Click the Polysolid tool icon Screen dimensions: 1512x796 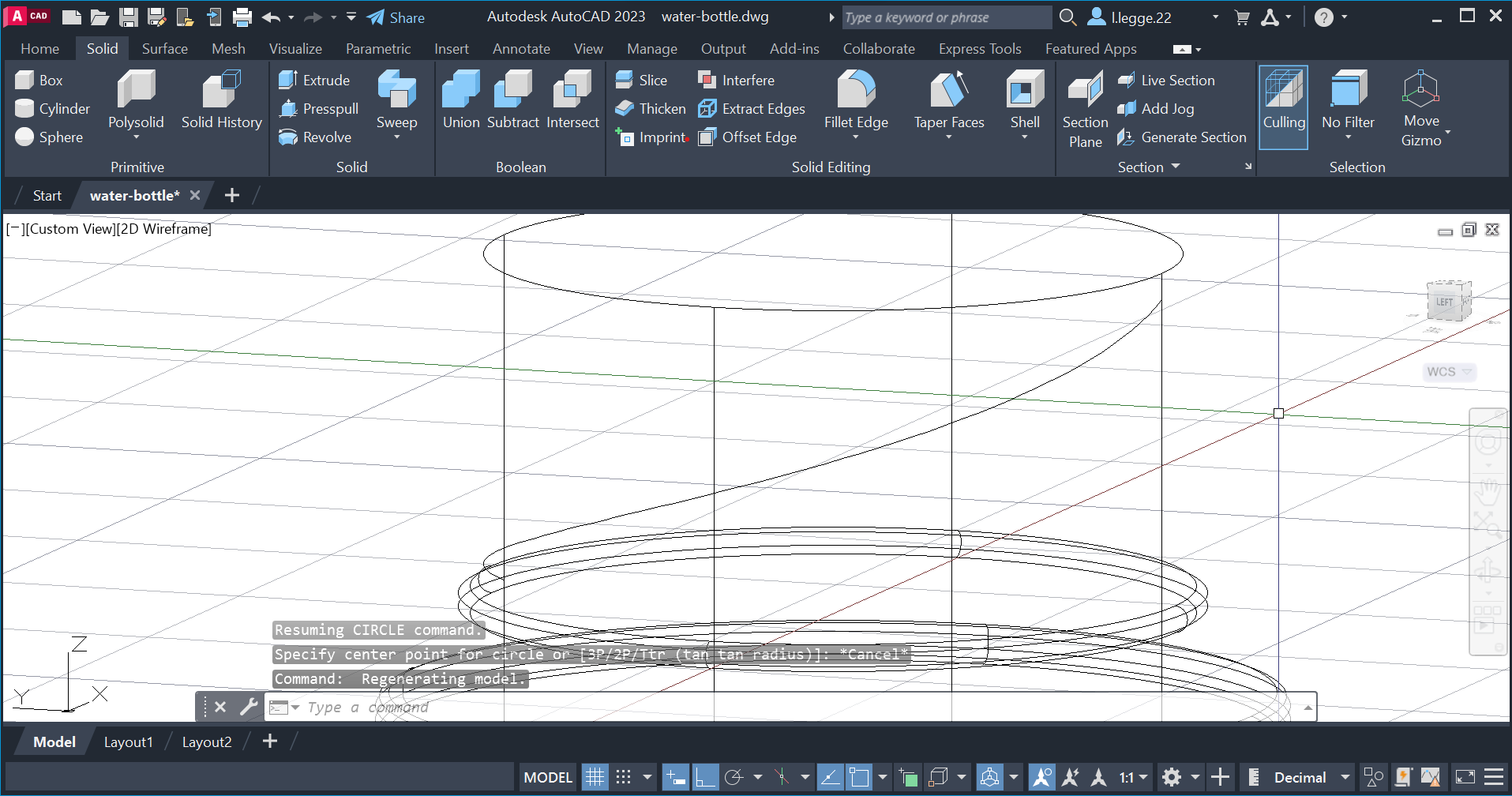click(x=136, y=88)
